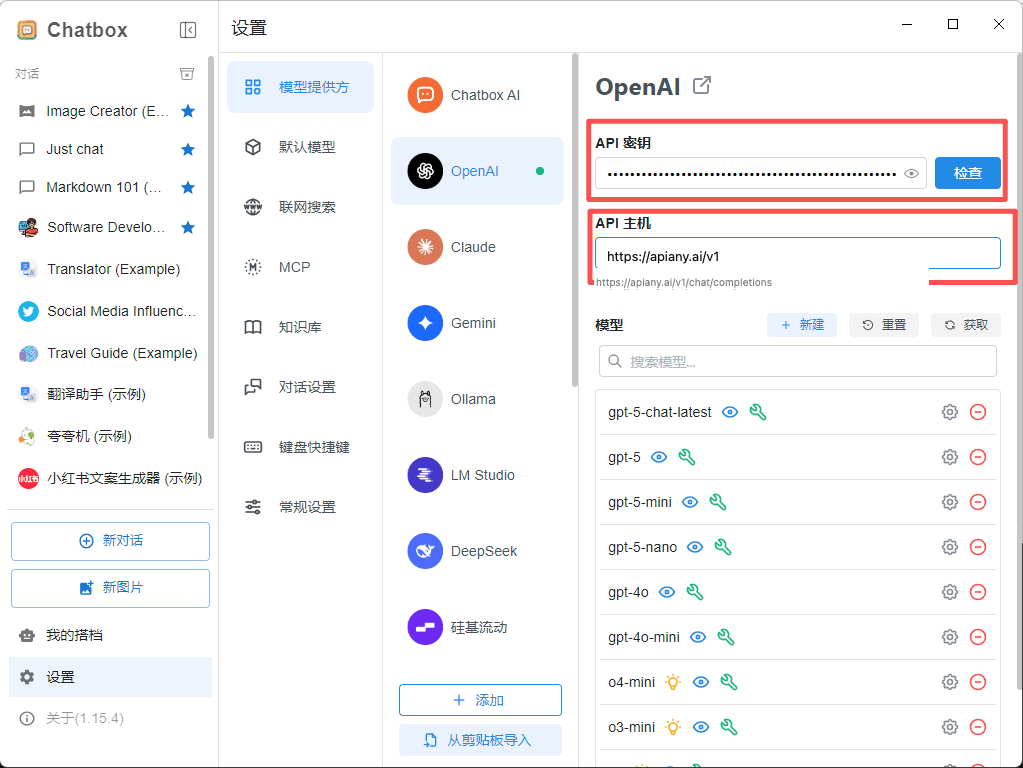This screenshot has height=768, width=1023.
Task: Open the 设置 settings entry in sidebar
Action: pyautogui.click(x=110, y=677)
